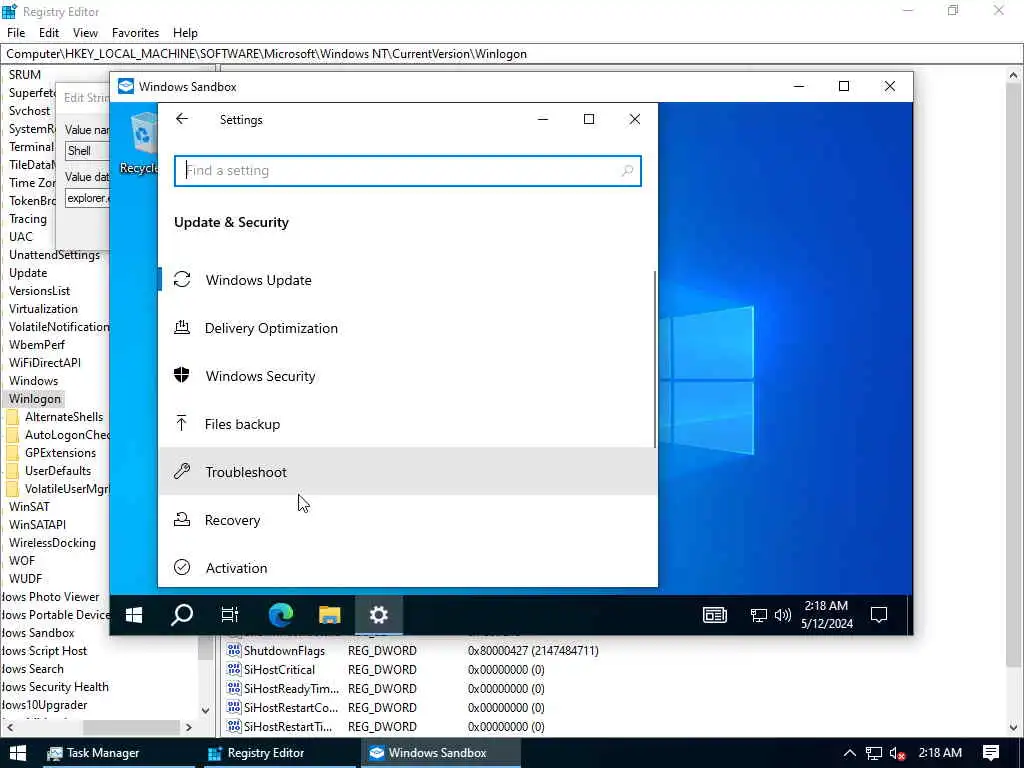1024x768 pixels.
Task: Open File Explorer in Sandbox taskbar
Action: point(330,615)
